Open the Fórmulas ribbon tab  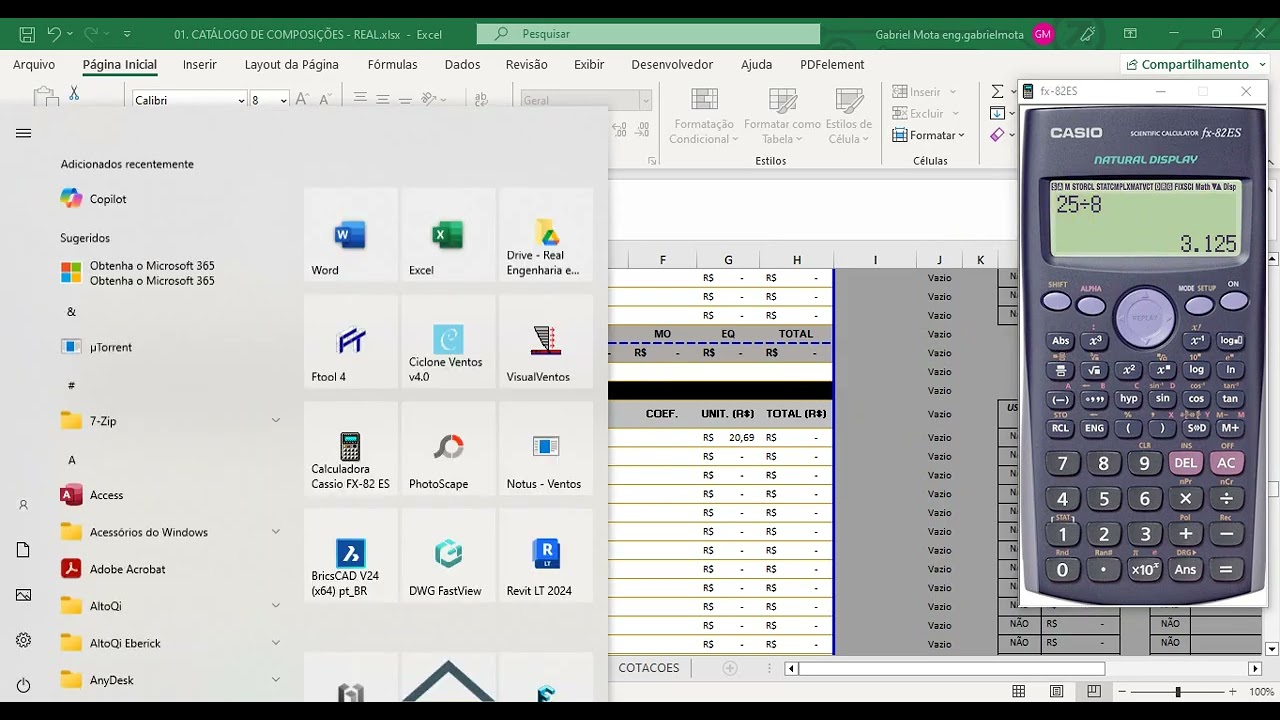(393, 64)
